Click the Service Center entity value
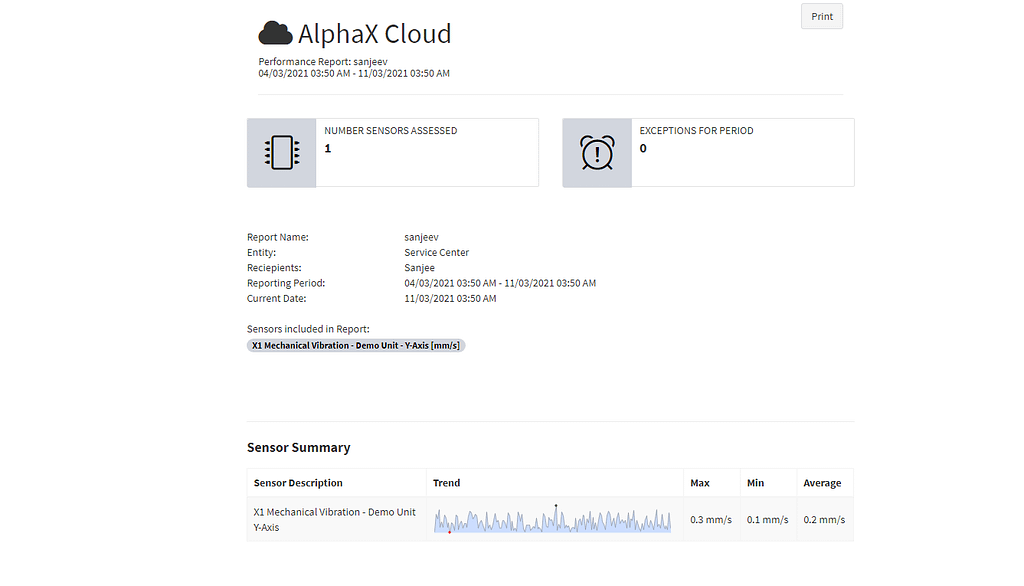This screenshot has height=586, width=1024. coord(436,252)
